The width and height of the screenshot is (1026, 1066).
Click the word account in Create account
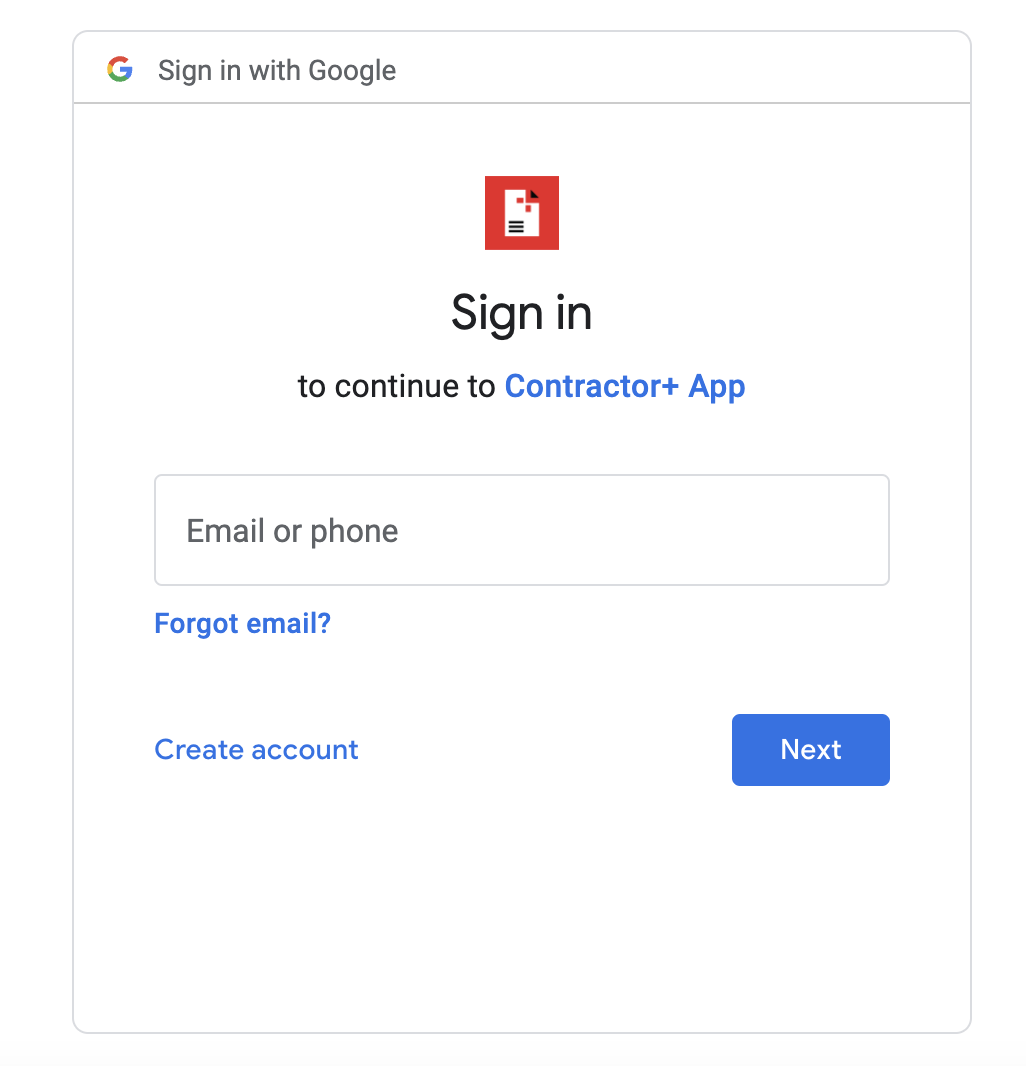coord(305,751)
